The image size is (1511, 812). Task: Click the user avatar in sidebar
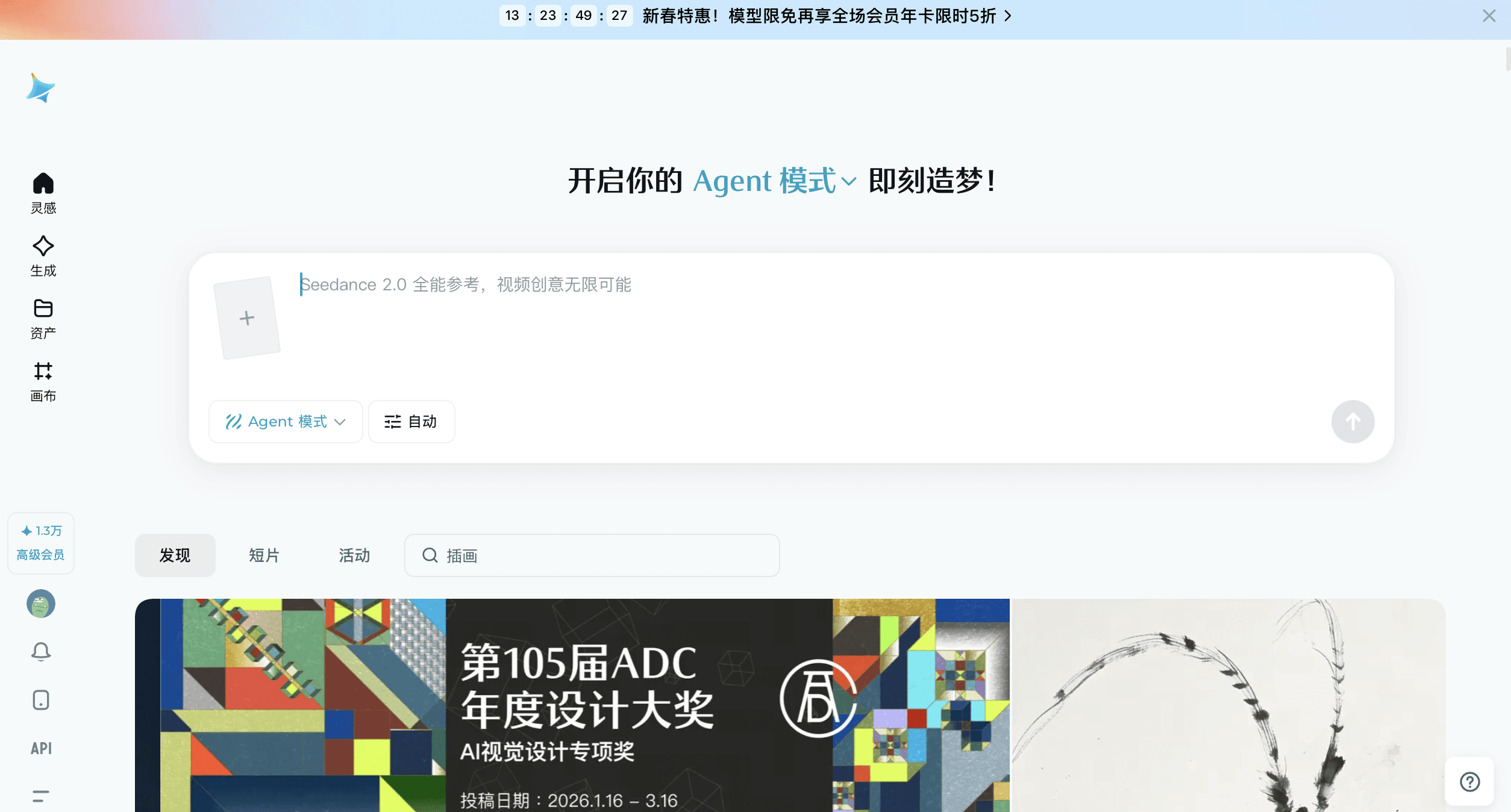tap(41, 604)
